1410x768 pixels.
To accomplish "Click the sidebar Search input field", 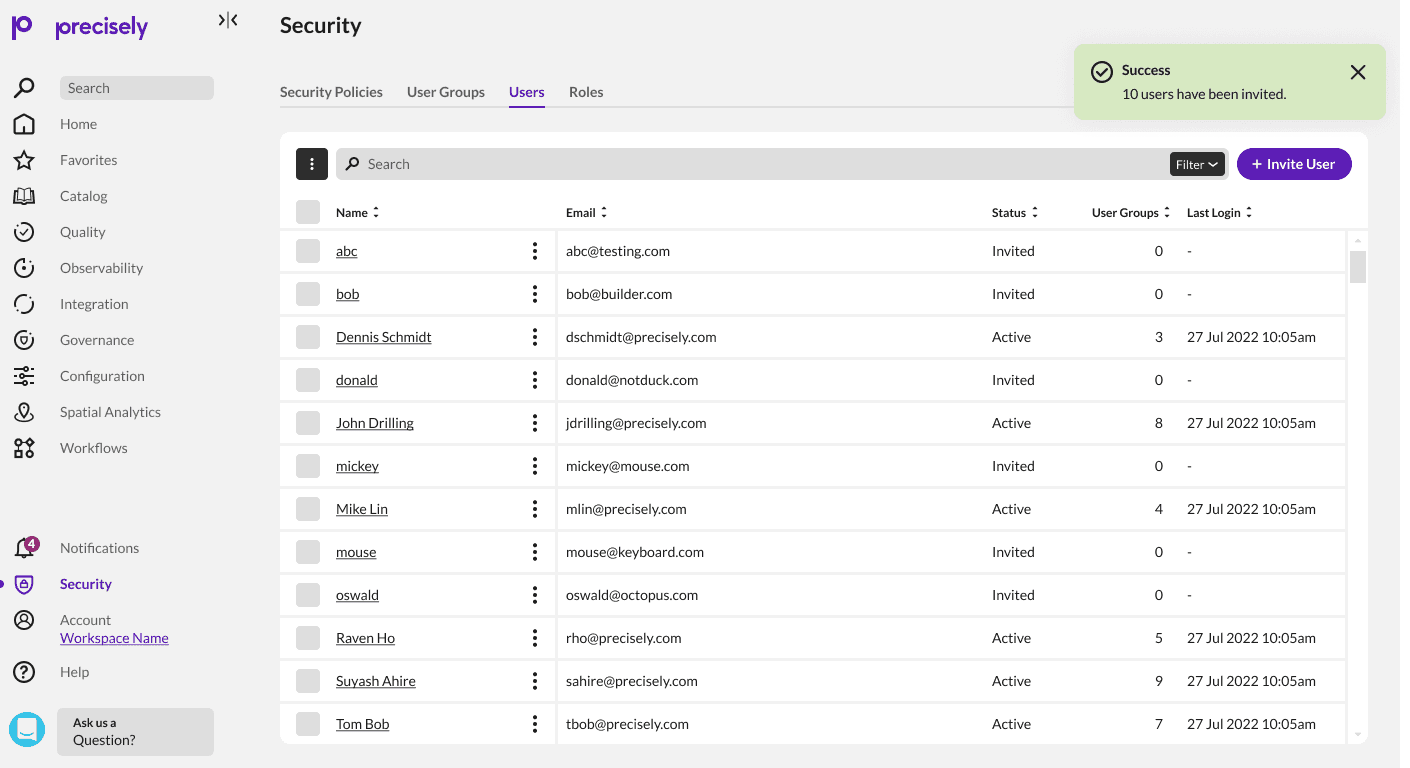I will [137, 88].
